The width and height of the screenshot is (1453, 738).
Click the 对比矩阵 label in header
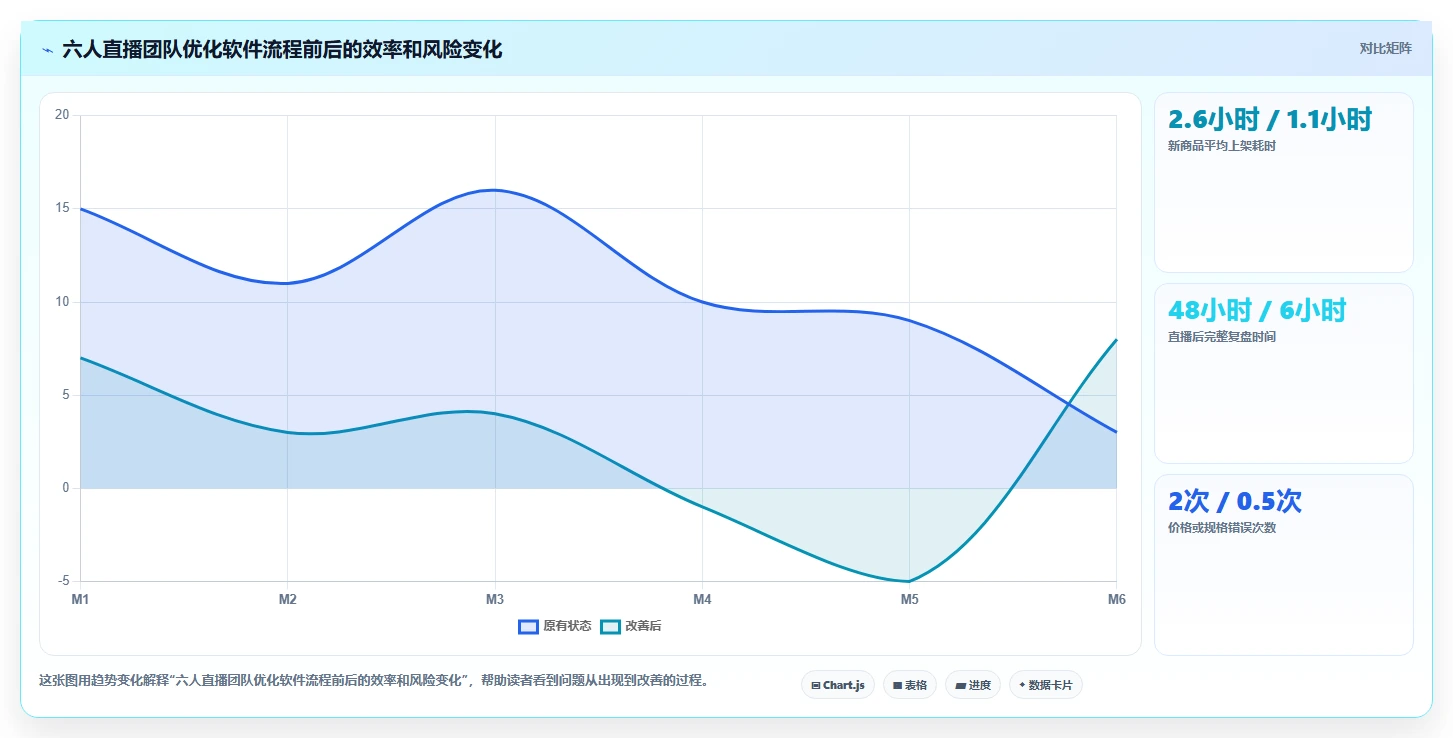pyautogui.click(x=1385, y=48)
